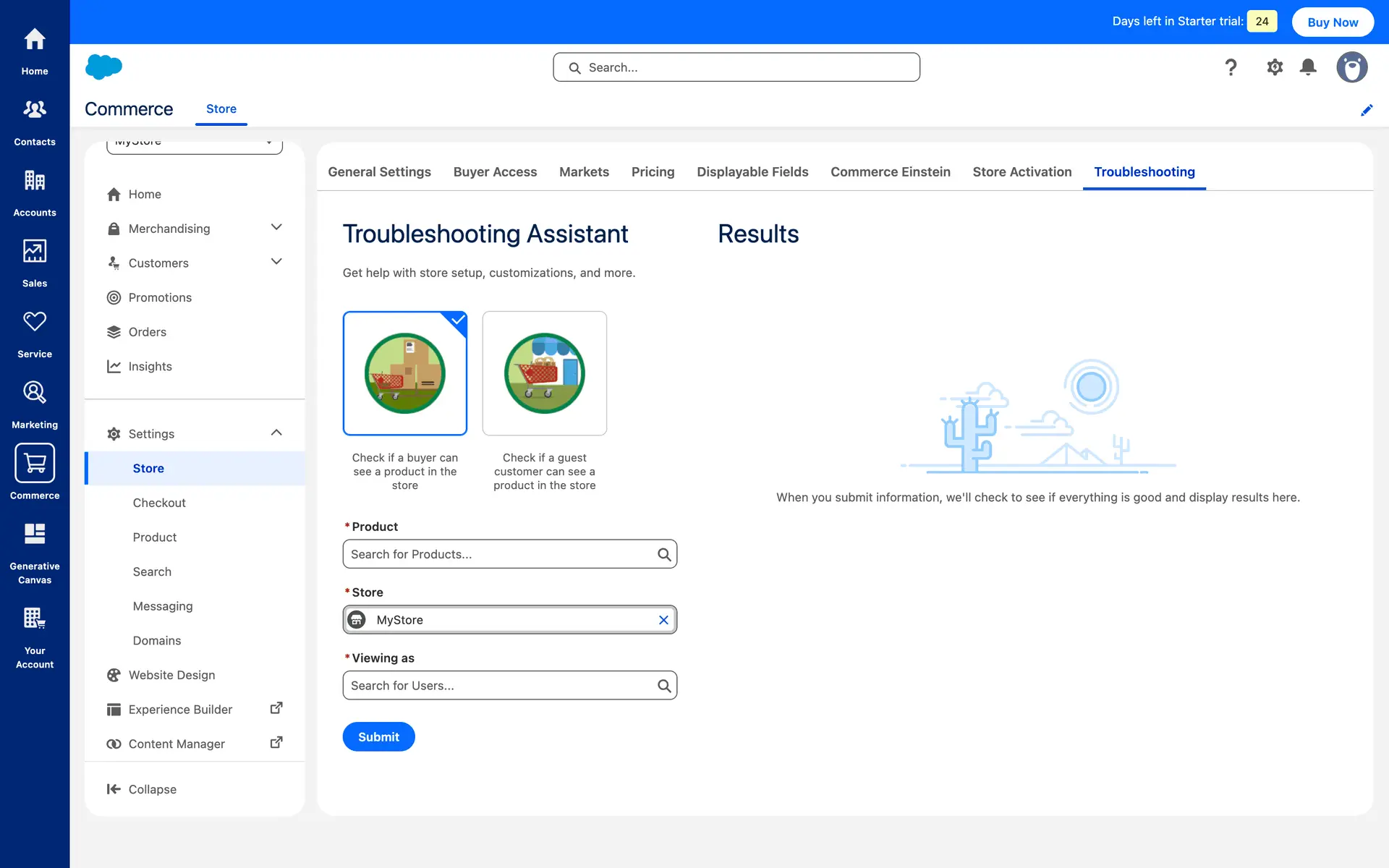This screenshot has height=868, width=1389.
Task: Open the help question mark icon
Action: click(x=1231, y=67)
